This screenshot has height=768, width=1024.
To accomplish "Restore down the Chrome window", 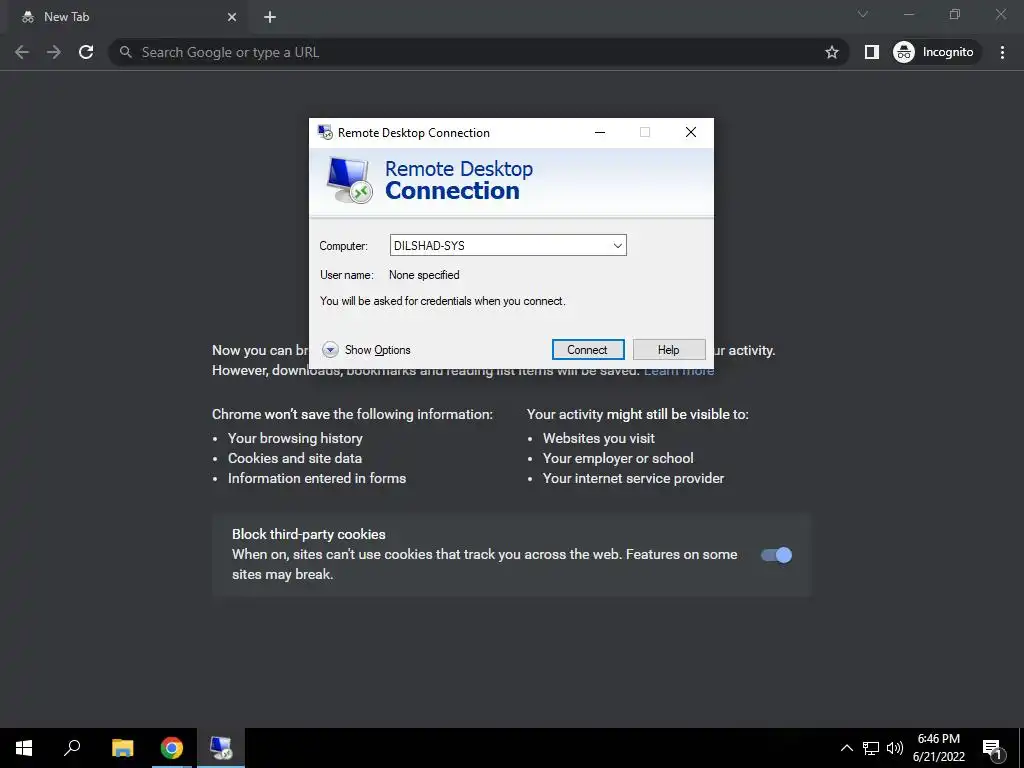I will click(x=955, y=14).
